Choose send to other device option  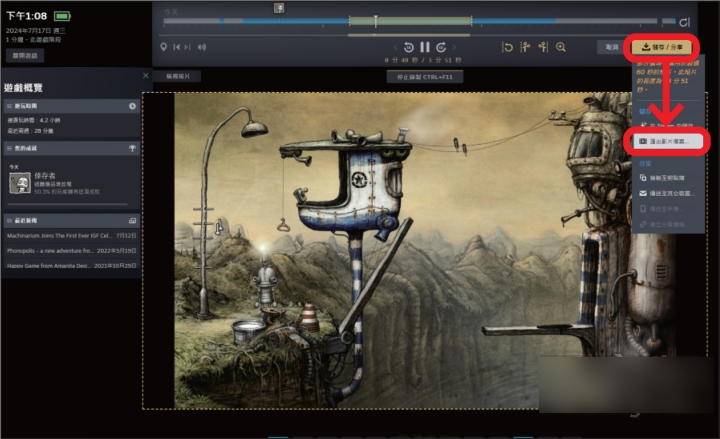coord(667,193)
